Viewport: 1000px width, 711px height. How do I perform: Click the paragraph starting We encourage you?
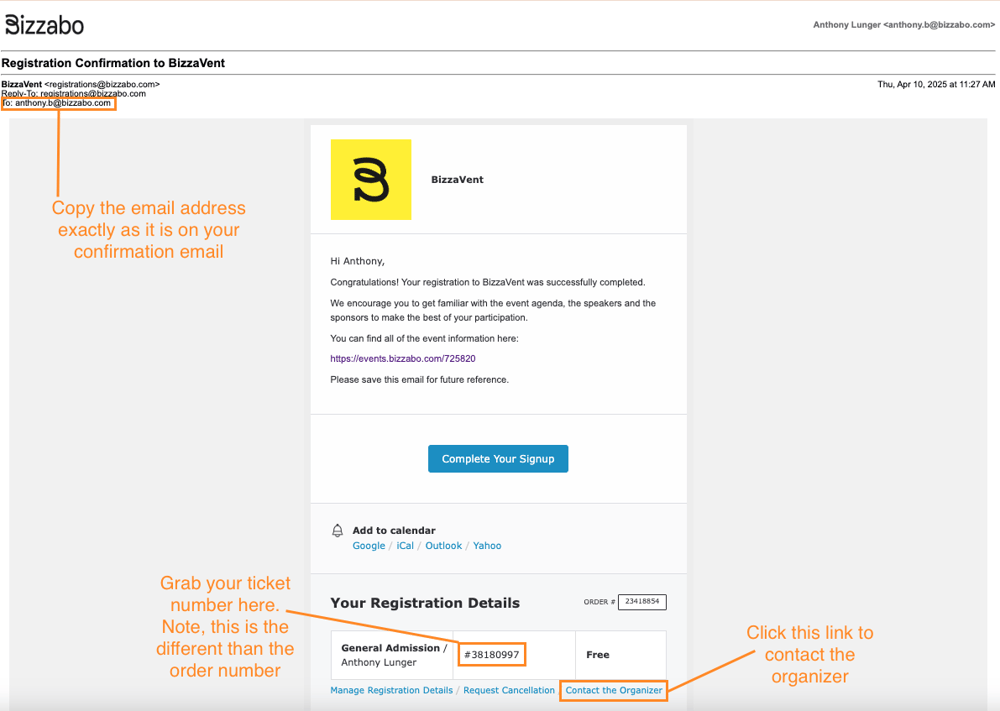click(493, 311)
